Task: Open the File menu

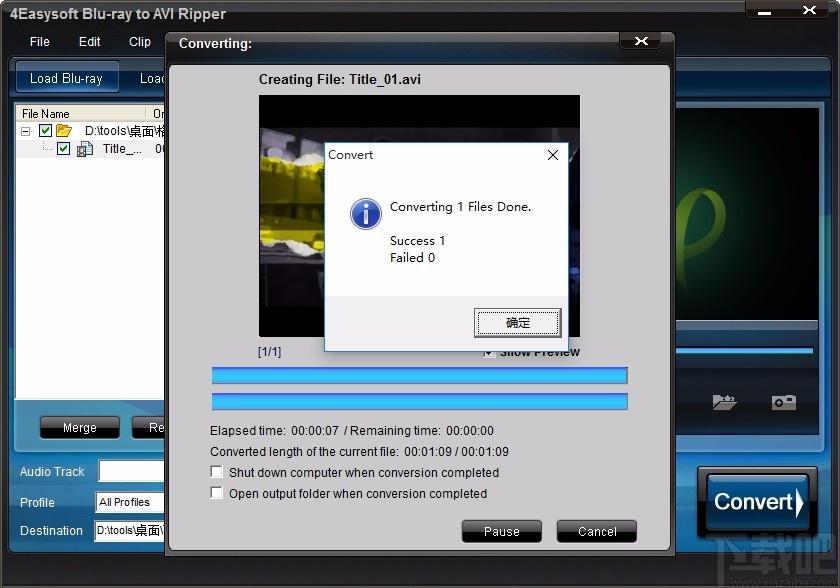Action: tap(40, 42)
